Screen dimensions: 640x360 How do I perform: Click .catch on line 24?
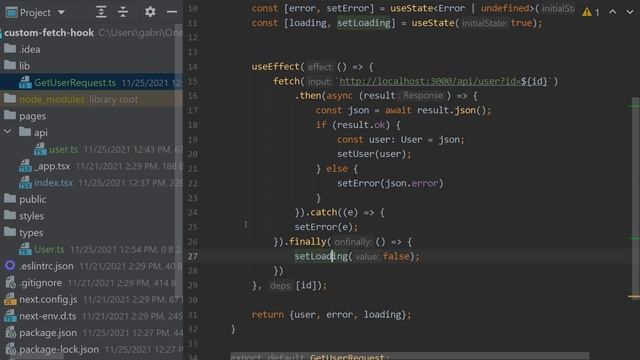point(321,212)
